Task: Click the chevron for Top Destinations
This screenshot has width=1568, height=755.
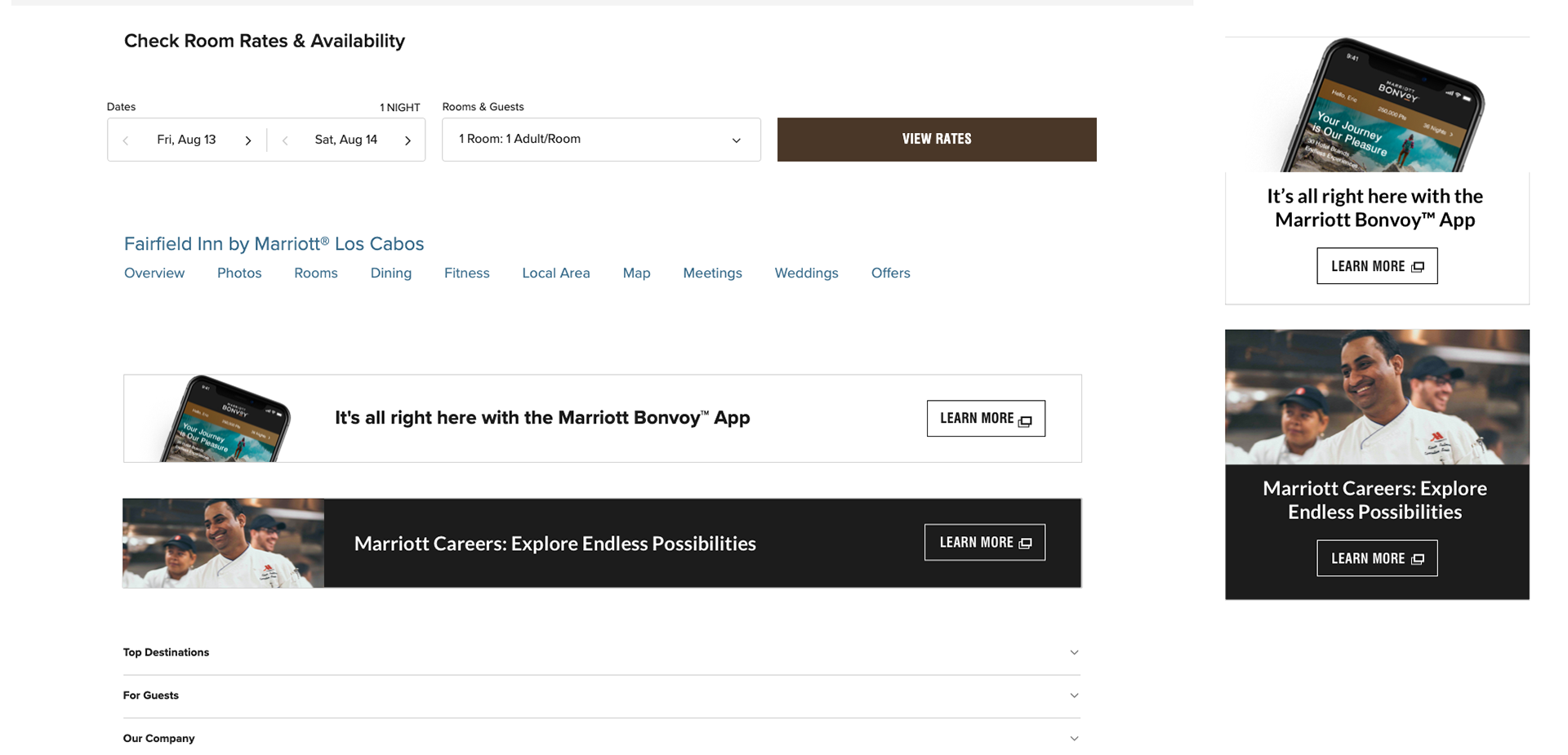Action: pos(1074,653)
